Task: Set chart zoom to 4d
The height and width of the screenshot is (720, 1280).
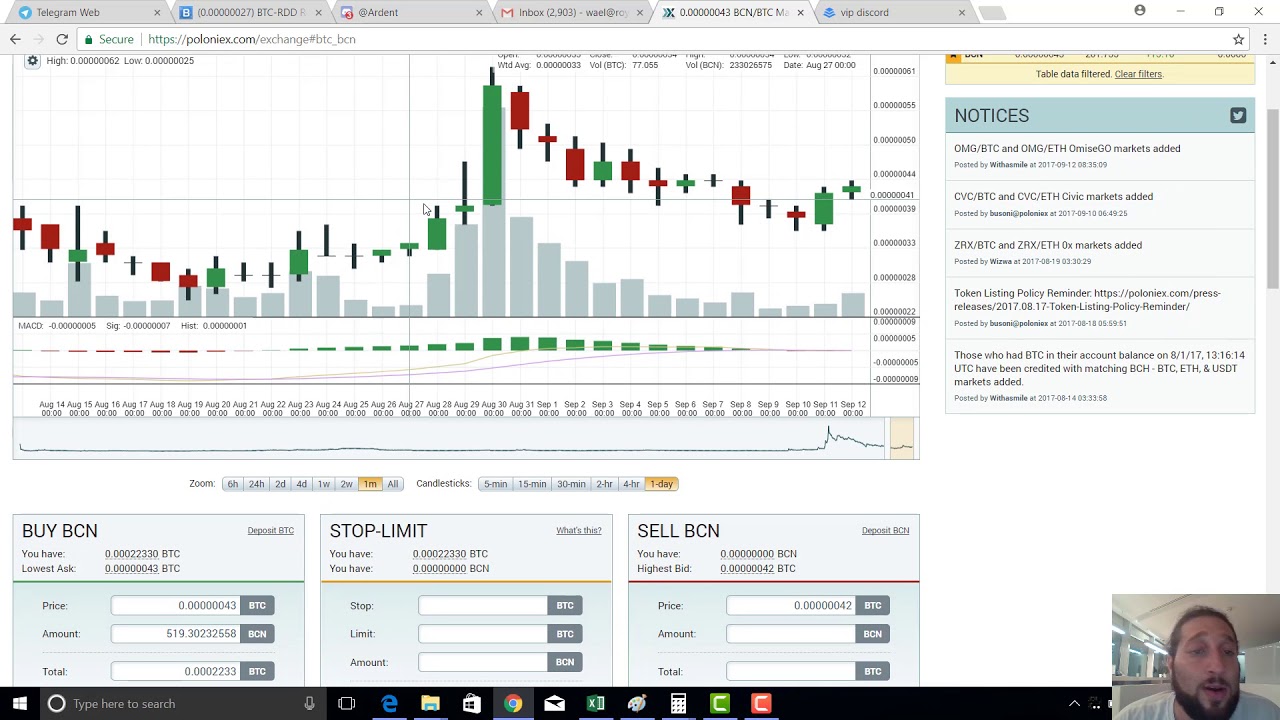Action: (x=301, y=484)
